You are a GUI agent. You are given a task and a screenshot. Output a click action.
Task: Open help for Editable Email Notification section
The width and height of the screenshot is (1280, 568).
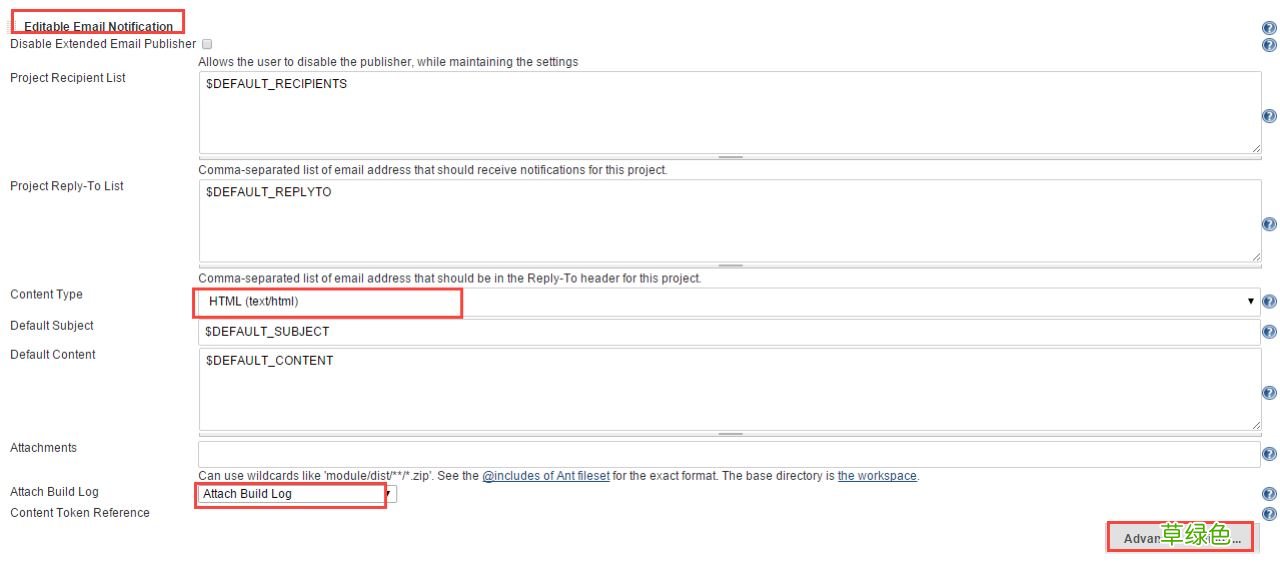(1269, 28)
